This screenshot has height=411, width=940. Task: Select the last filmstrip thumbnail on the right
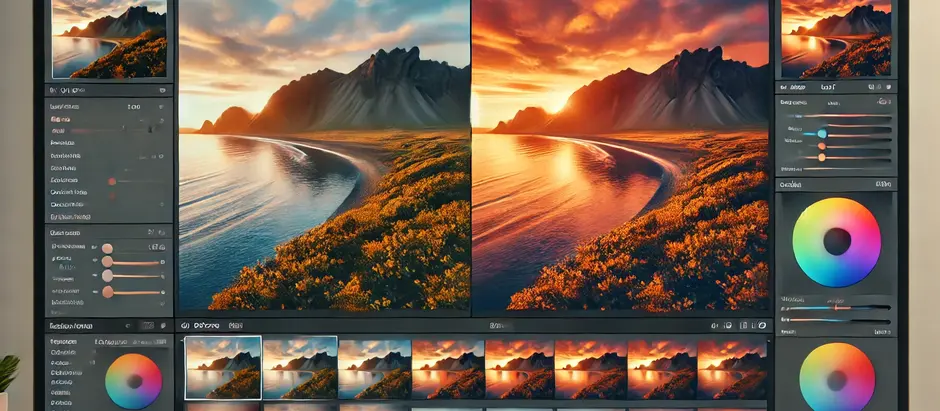click(732, 369)
